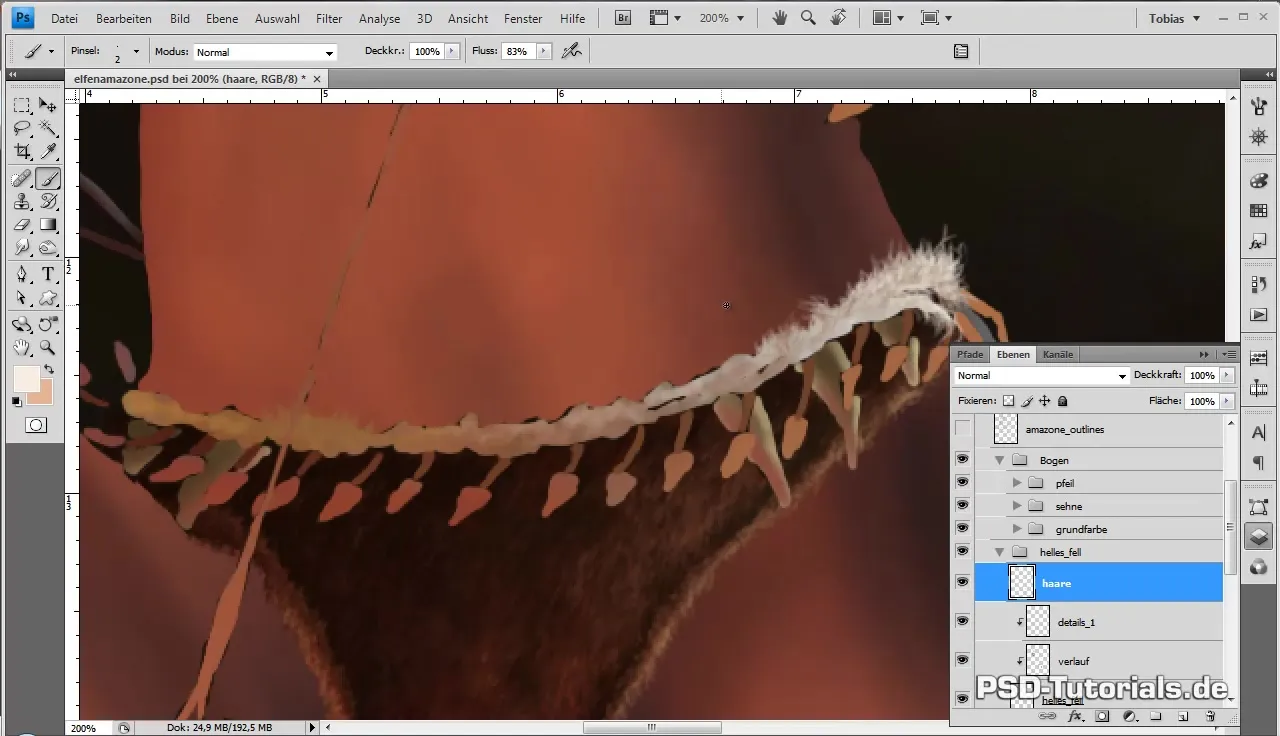Open the Deckkr. opacity slider arrow
This screenshot has height=736, width=1280.
452,51
